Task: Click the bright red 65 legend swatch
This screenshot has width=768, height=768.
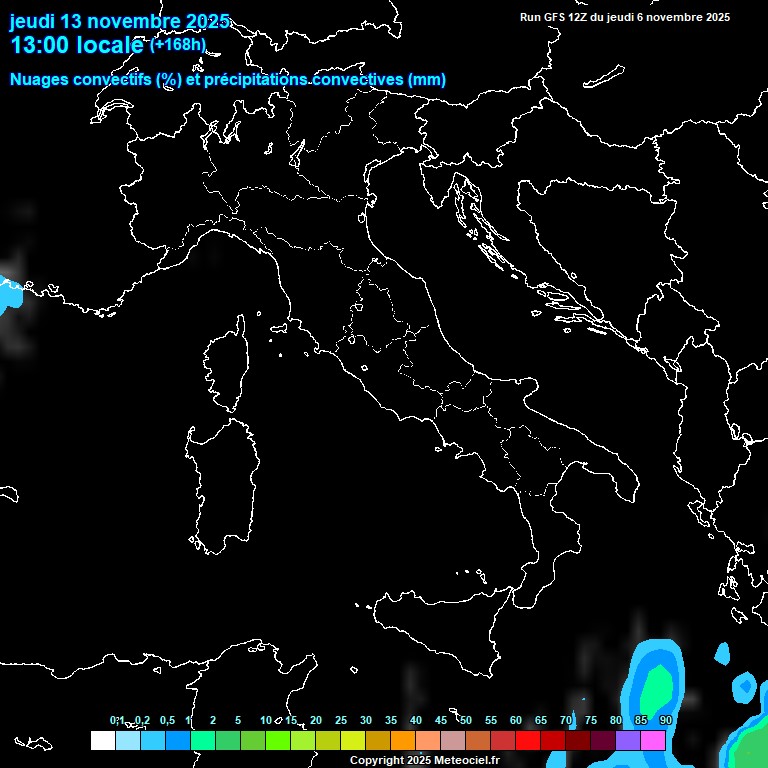Action: pos(528,740)
